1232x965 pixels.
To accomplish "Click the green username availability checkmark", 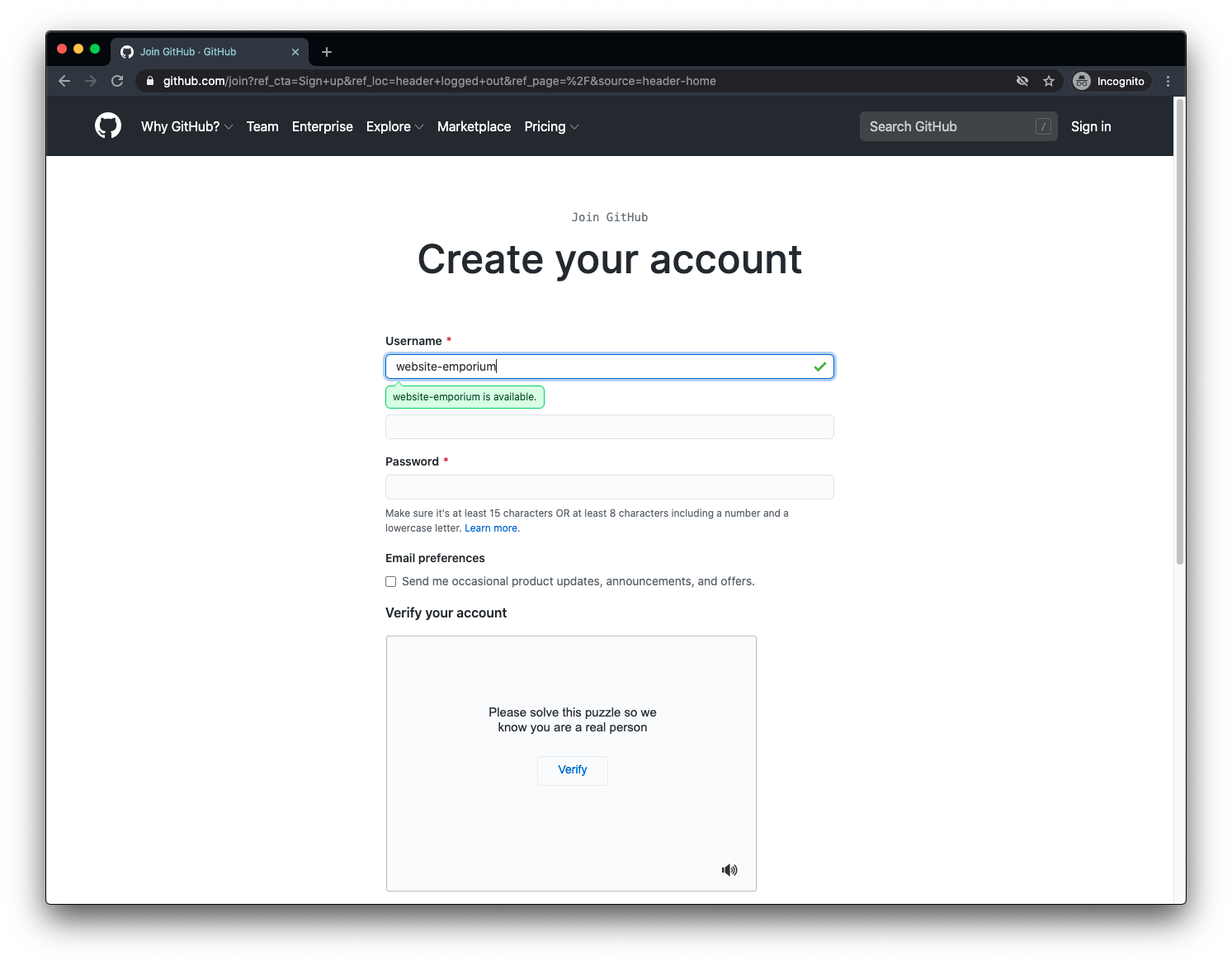I will pos(820,367).
